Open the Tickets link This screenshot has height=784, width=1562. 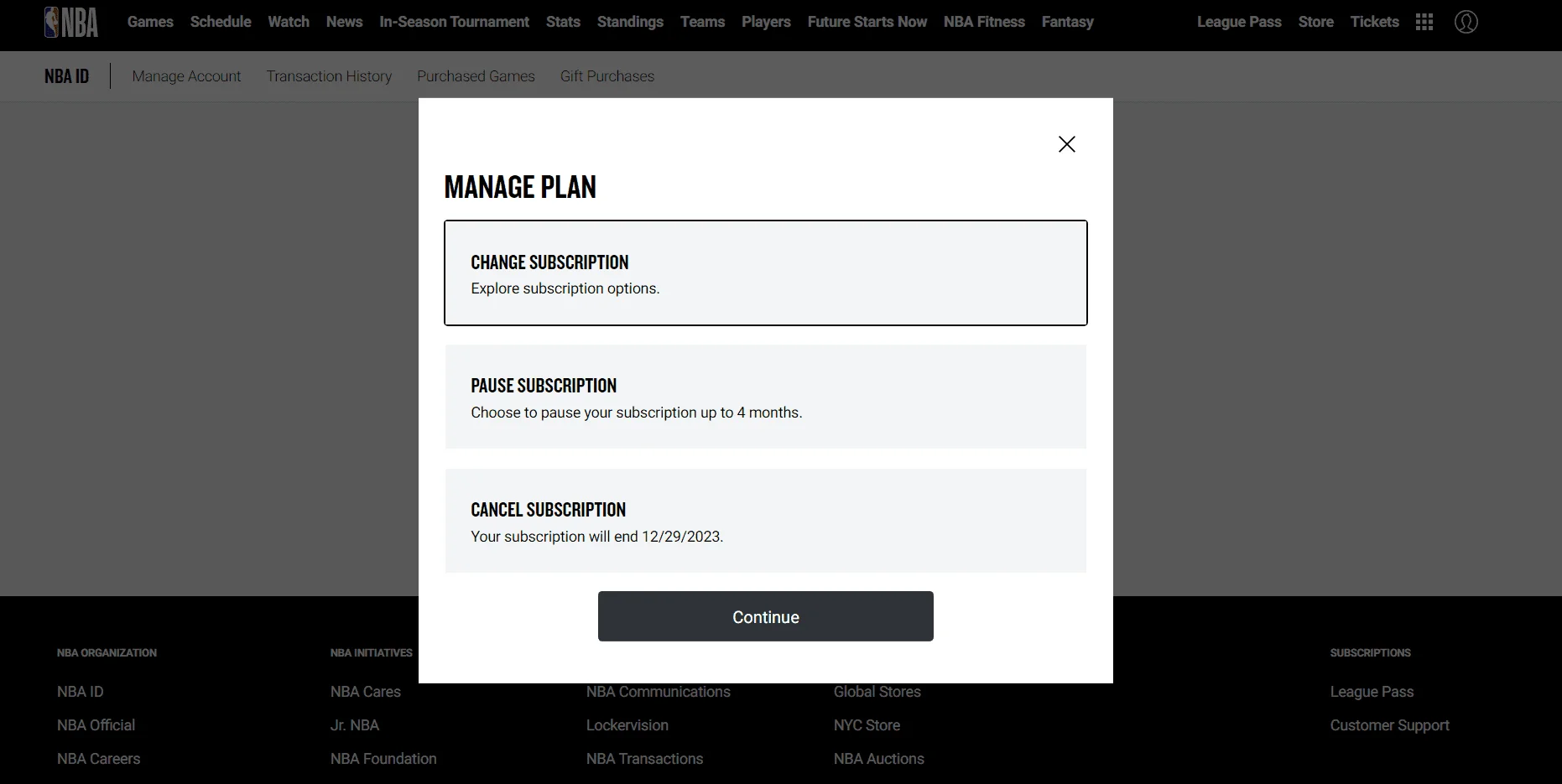point(1374,22)
